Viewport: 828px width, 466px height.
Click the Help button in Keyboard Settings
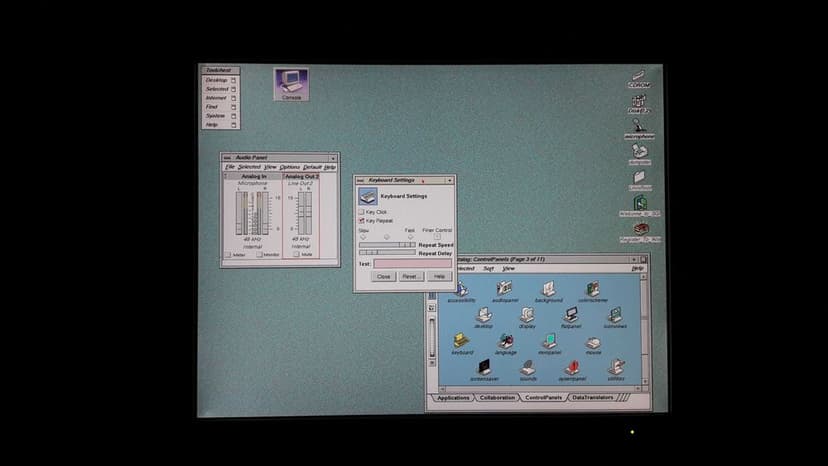click(439, 276)
